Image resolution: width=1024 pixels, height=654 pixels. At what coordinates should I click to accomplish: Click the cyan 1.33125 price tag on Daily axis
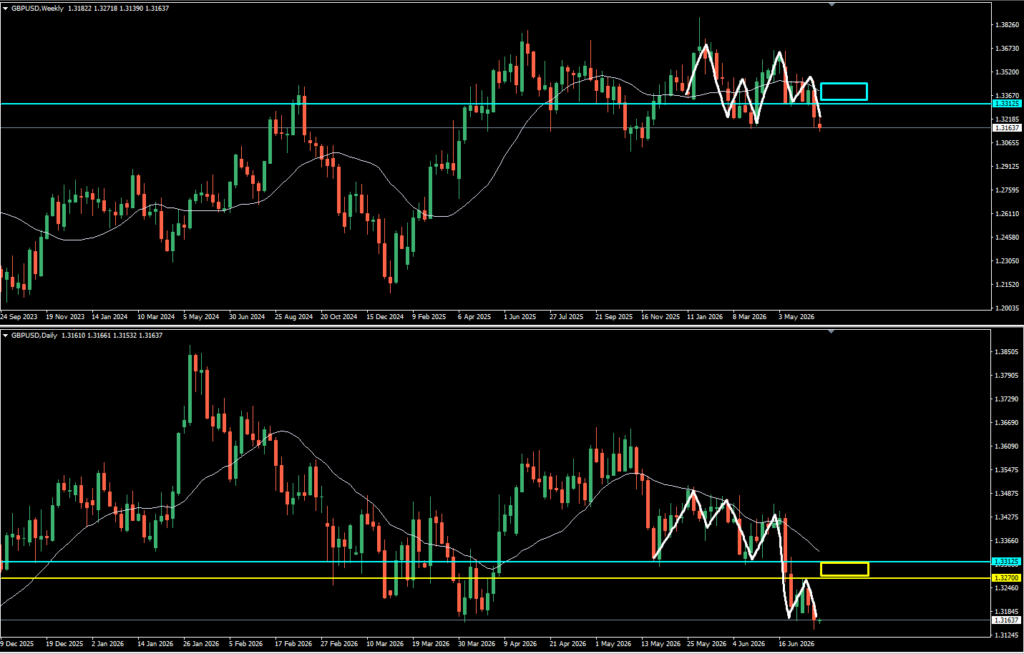tap(1007, 561)
